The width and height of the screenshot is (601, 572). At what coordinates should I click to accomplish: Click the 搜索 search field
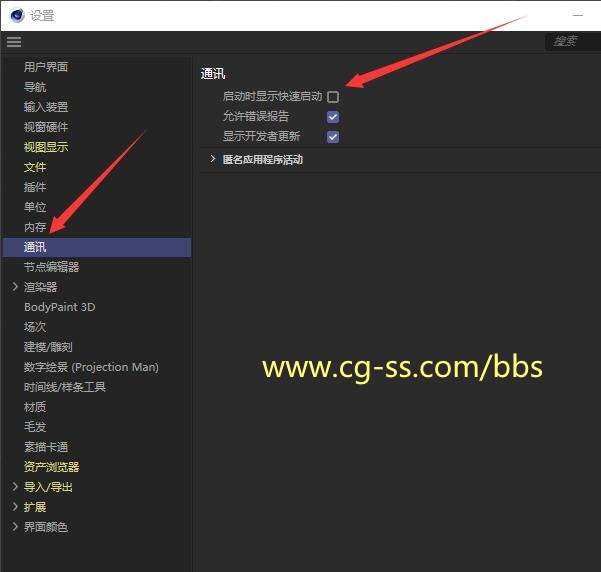point(573,41)
